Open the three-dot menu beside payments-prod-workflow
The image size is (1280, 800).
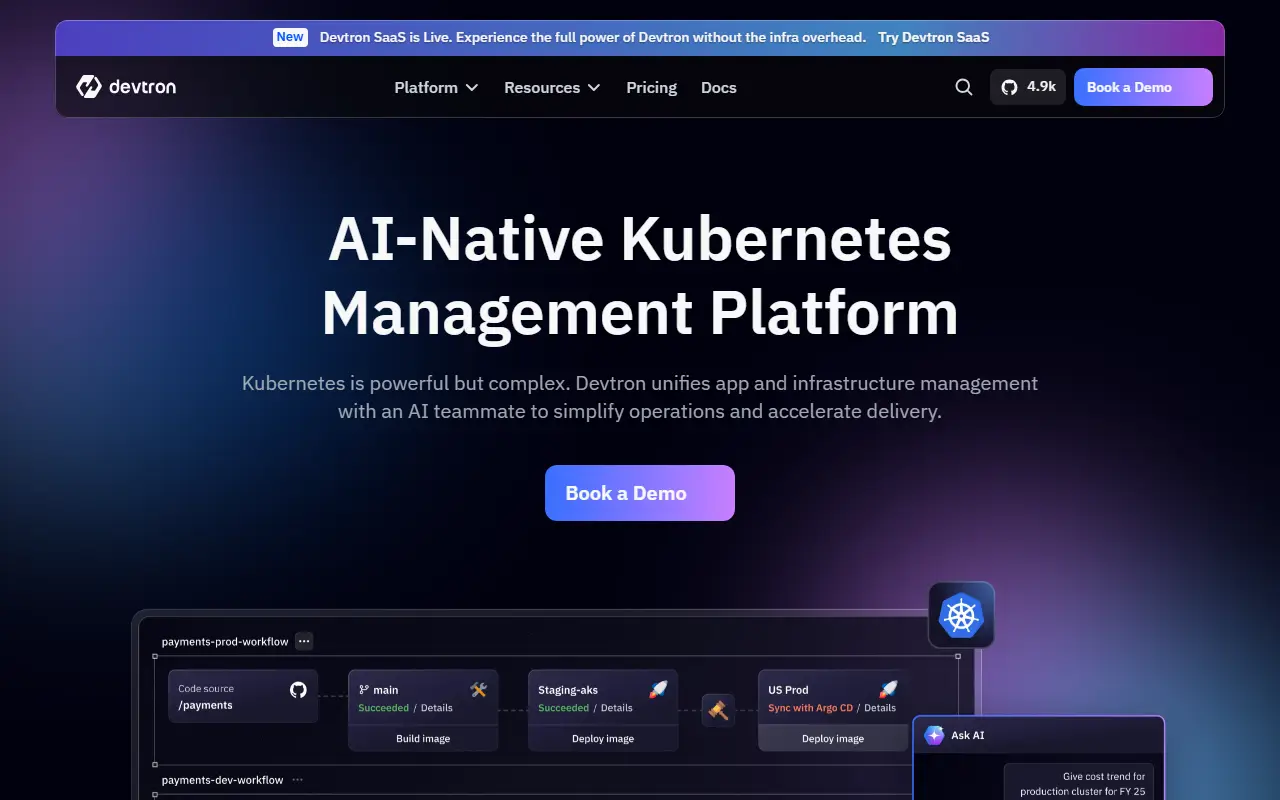(304, 641)
